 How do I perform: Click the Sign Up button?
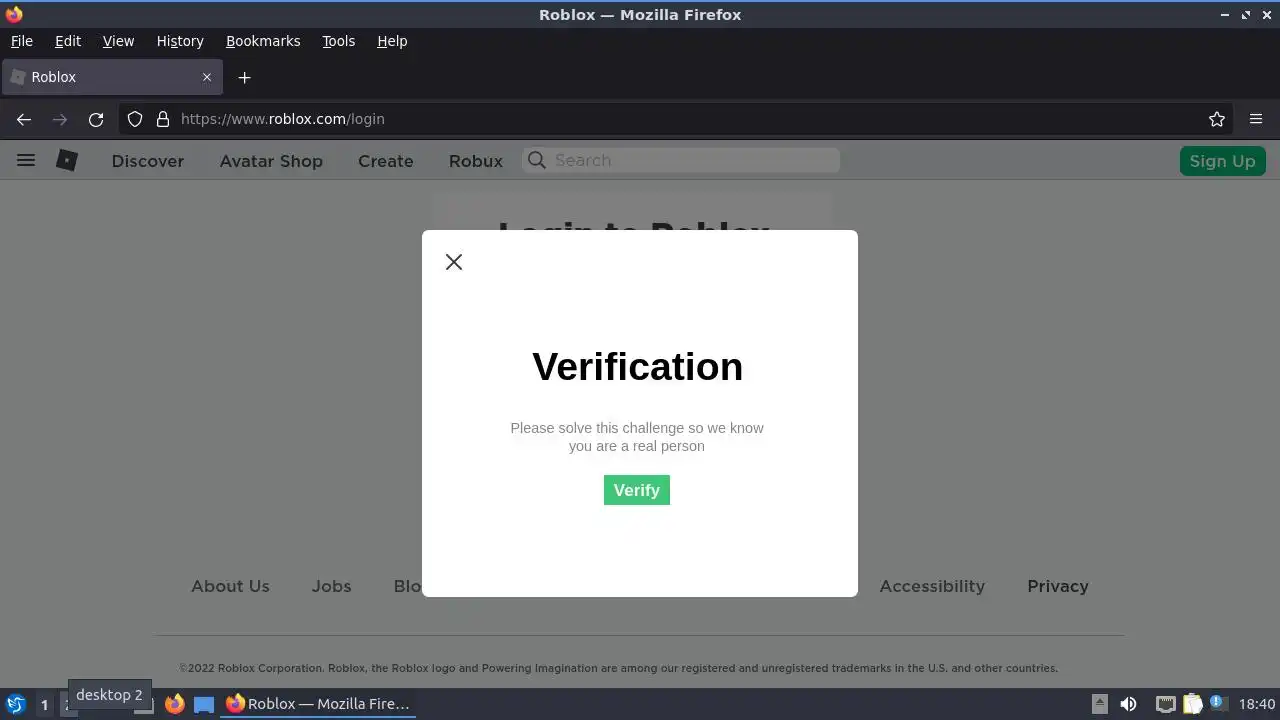tap(1222, 161)
